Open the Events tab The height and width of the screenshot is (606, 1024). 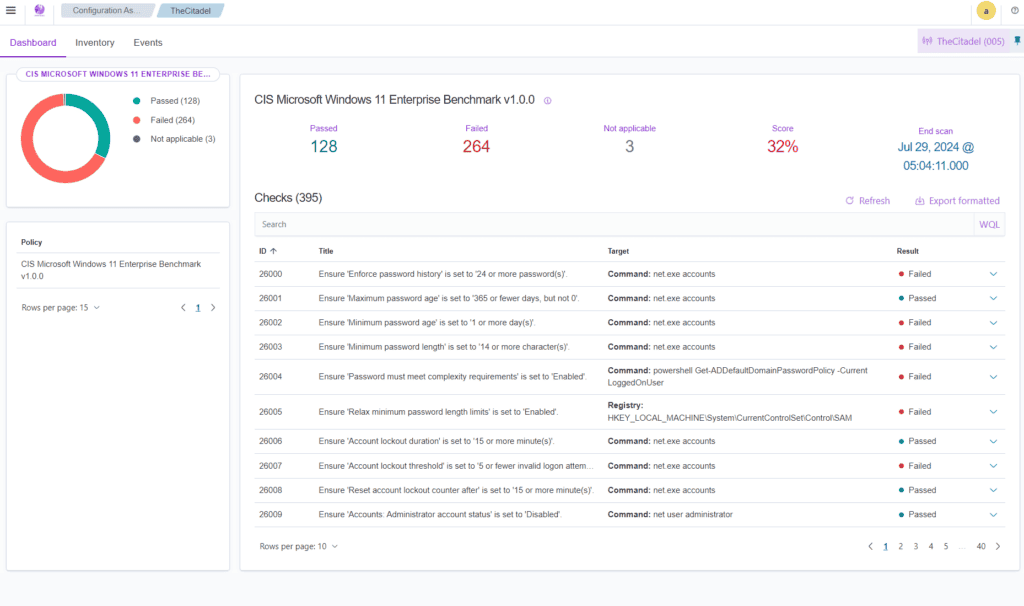(147, 42)
